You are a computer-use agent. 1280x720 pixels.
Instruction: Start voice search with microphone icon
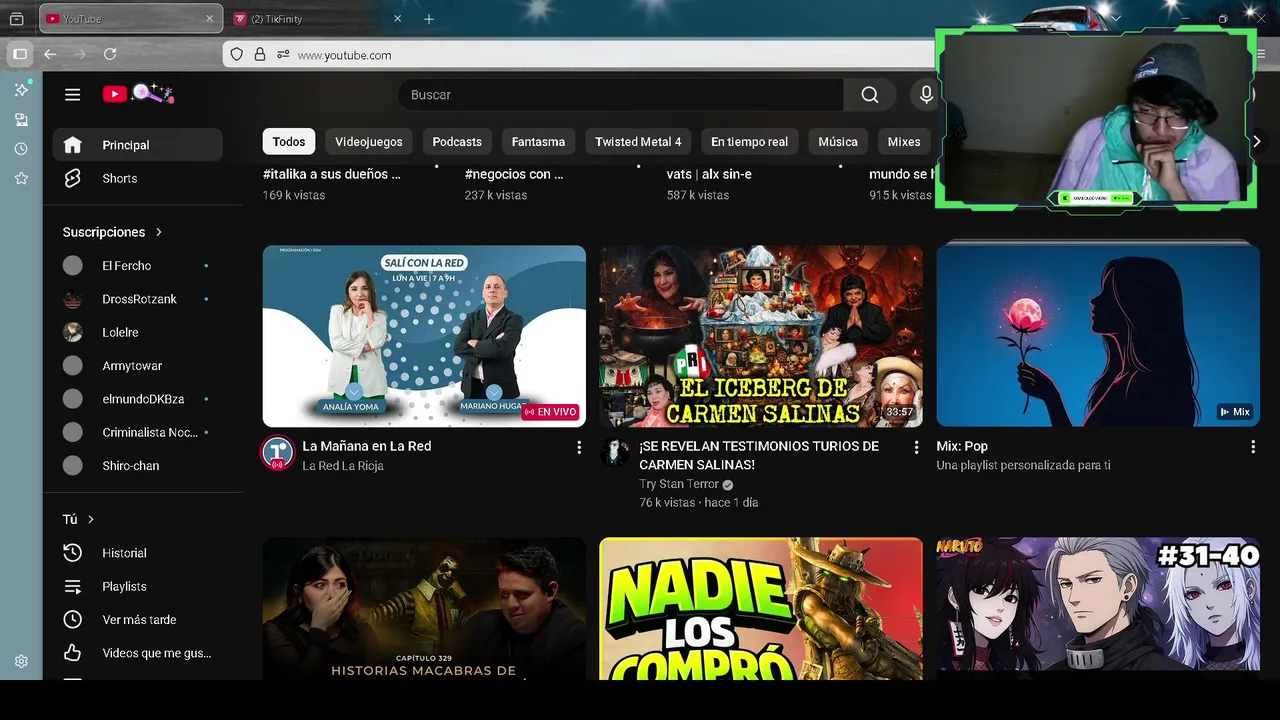point(926,94)
